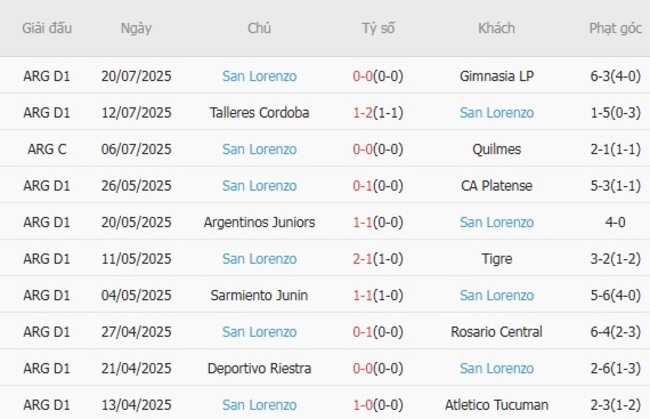
Task: Click the ARG C league label
Action: (47, 149)
